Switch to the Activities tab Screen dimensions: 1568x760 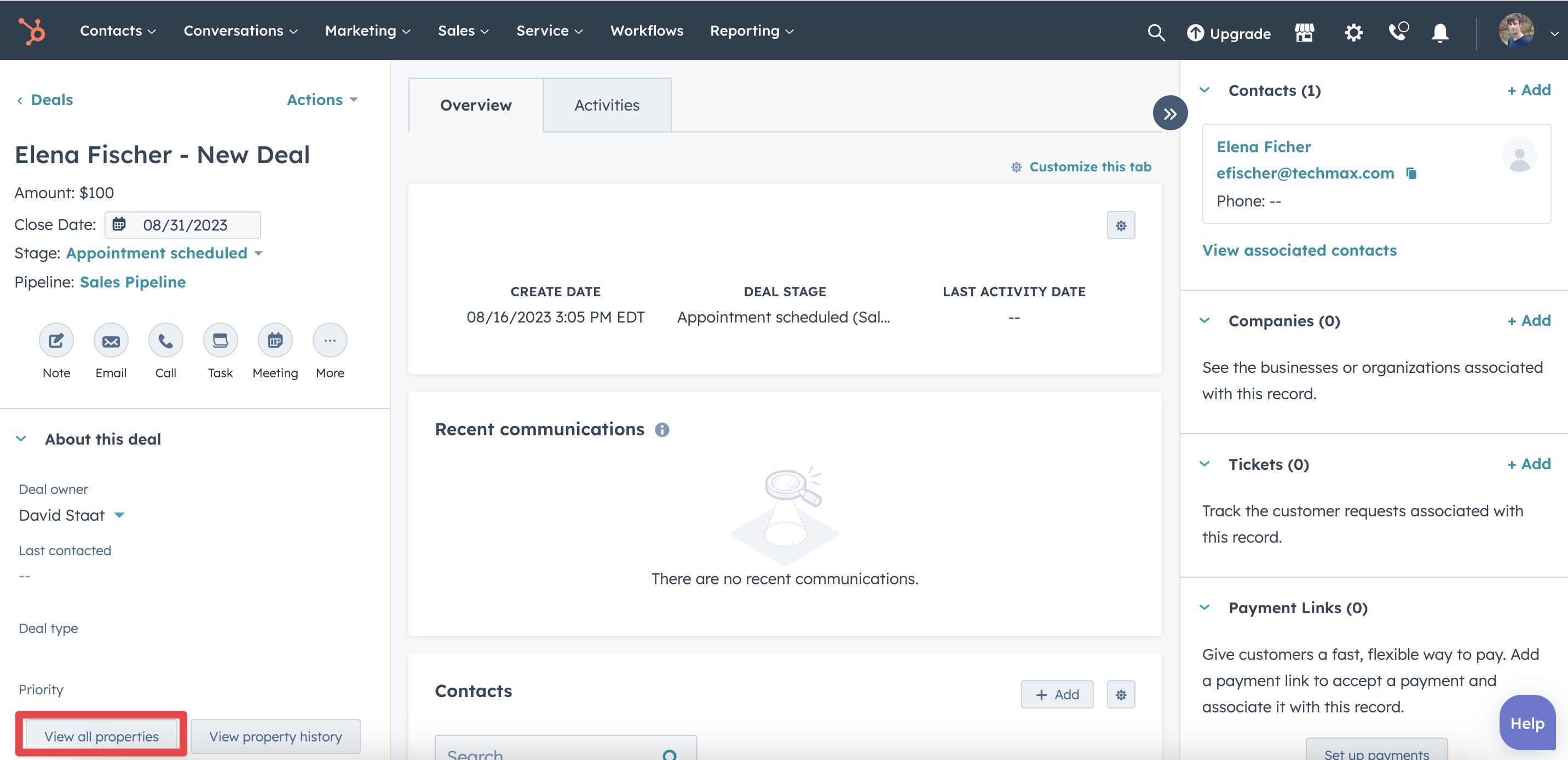click(x=607, y=105)
